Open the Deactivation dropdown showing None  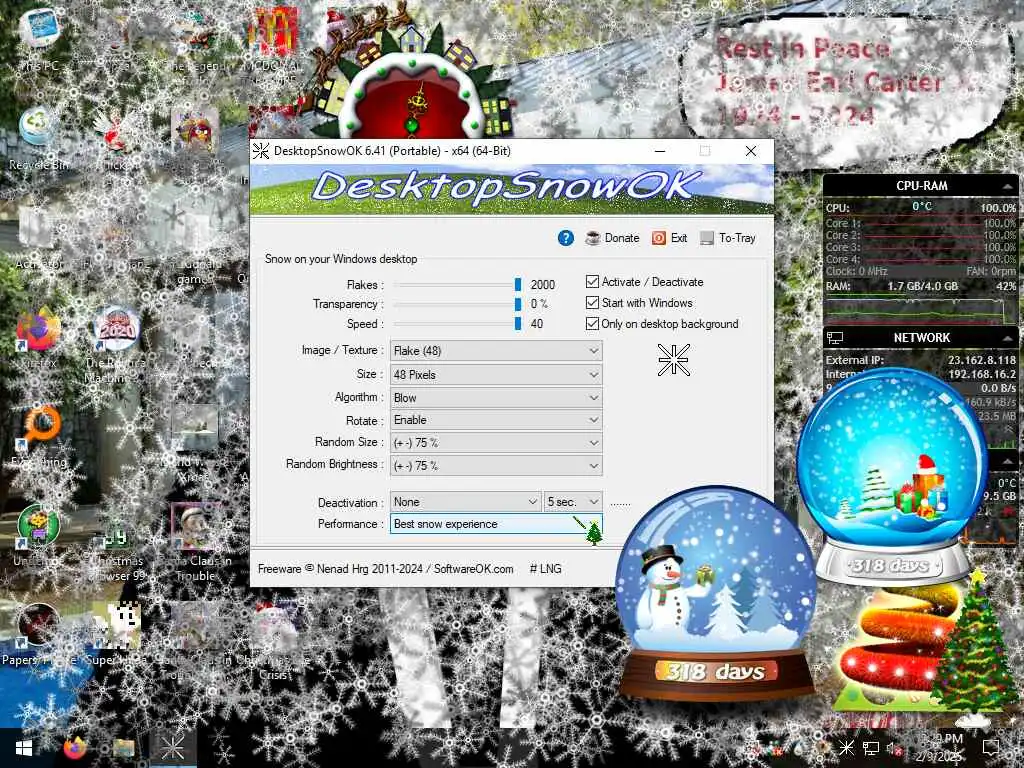[x=466, y=502]
